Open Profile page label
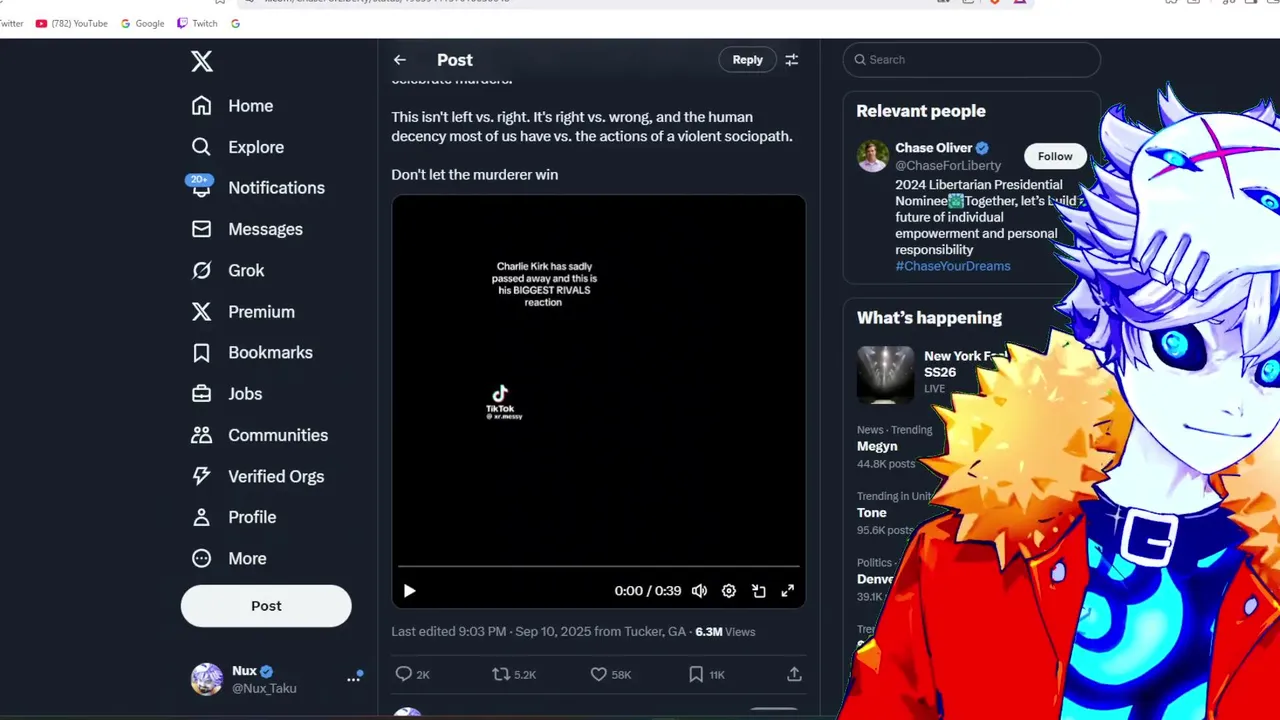This screenshot has width=1280, height=720. [252, 517]
